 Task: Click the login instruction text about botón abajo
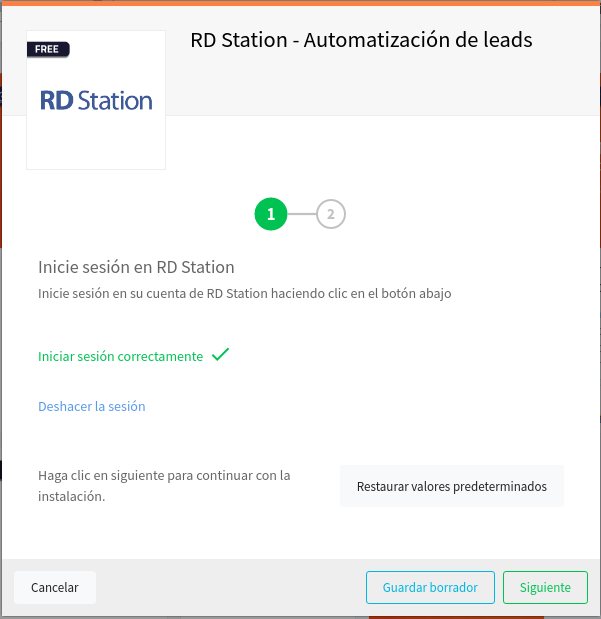244,294
